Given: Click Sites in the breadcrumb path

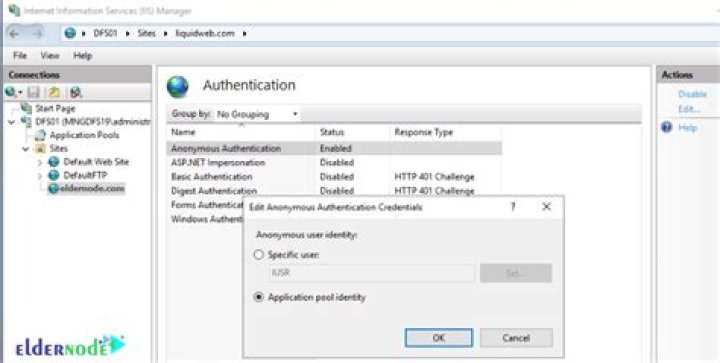Looking at the screenshot, I should (146, 34).
